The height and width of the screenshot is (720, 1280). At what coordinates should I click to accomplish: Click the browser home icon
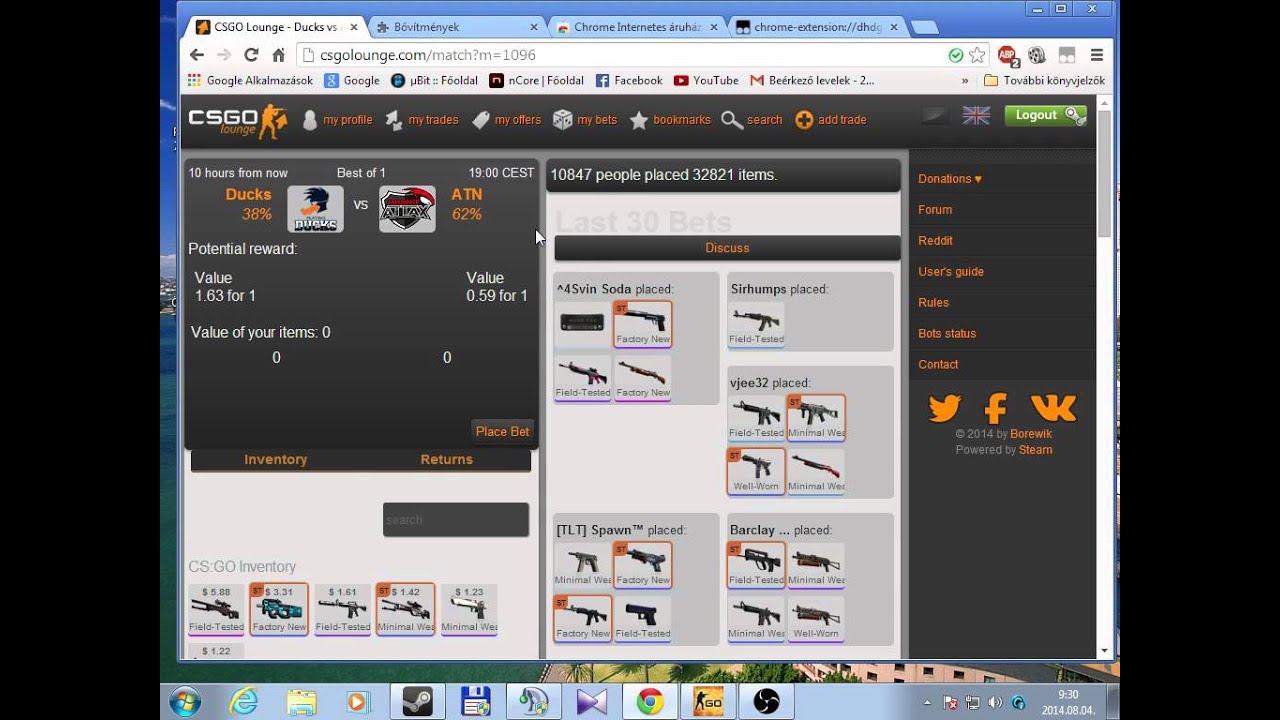(x=278, y=55)
